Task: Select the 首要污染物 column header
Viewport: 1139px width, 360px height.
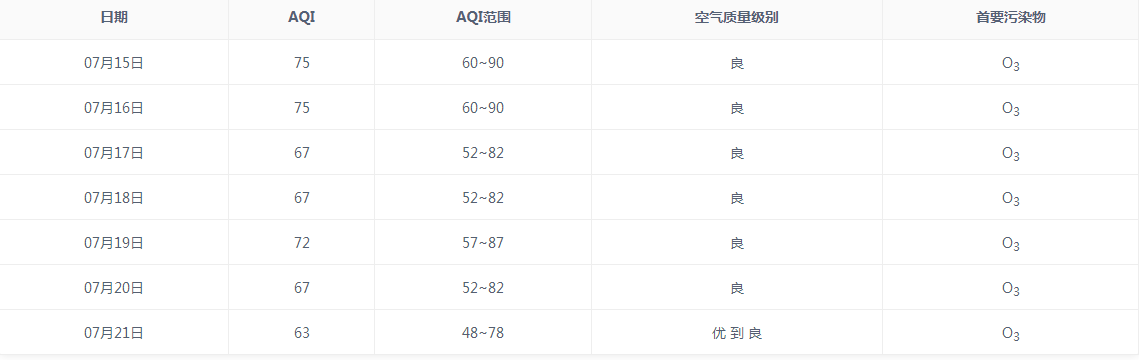Action: point(1010,17)
